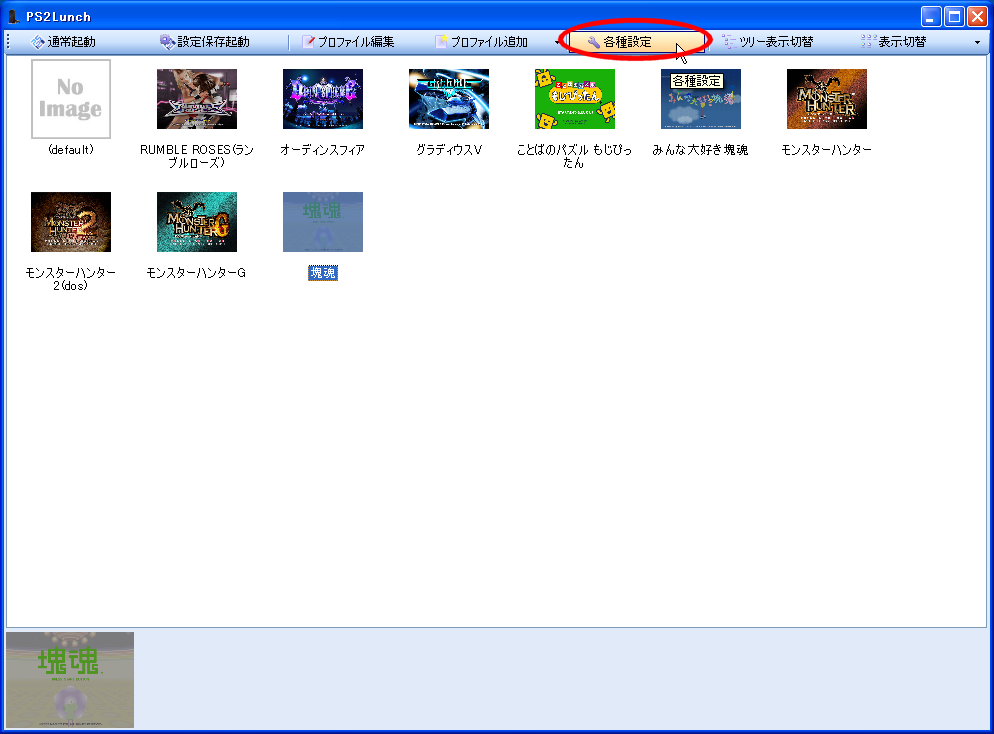Viewport: 994px width, 734px height.
Task: Click the PS2Lunch title bar icon
Action: tap(13, 16)
